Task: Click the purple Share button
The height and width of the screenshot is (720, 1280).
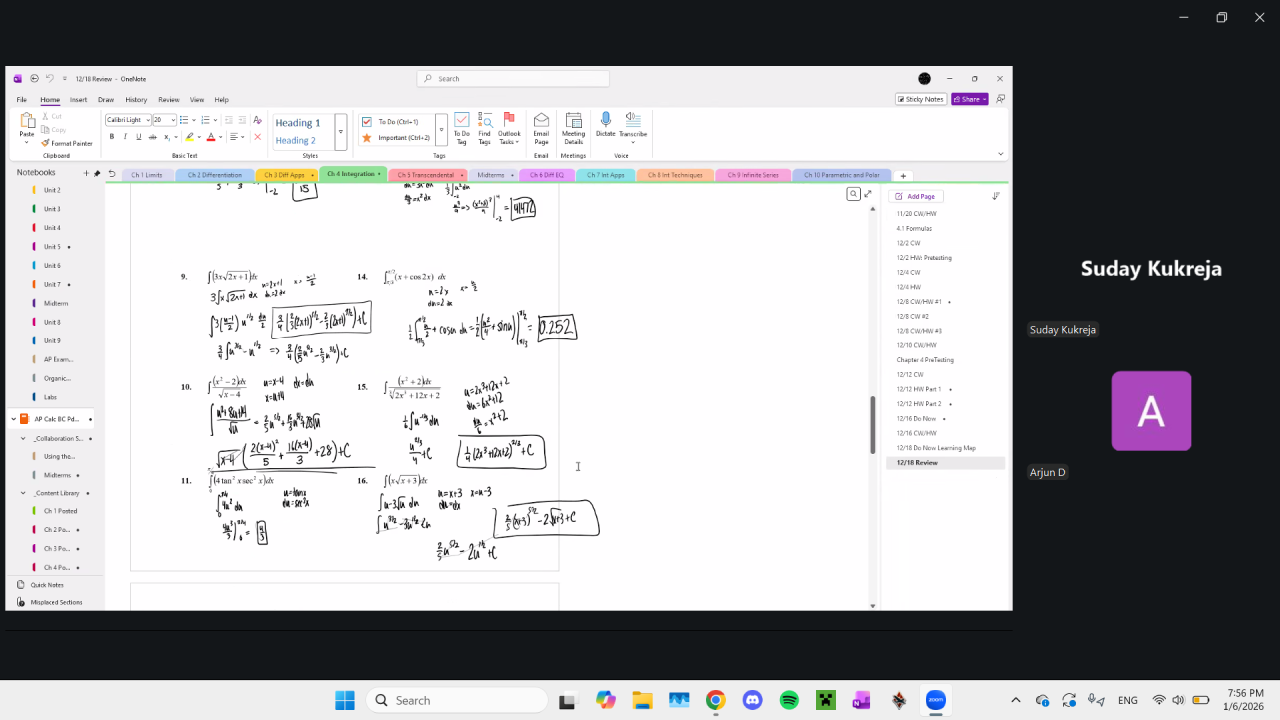Action: 969,99
